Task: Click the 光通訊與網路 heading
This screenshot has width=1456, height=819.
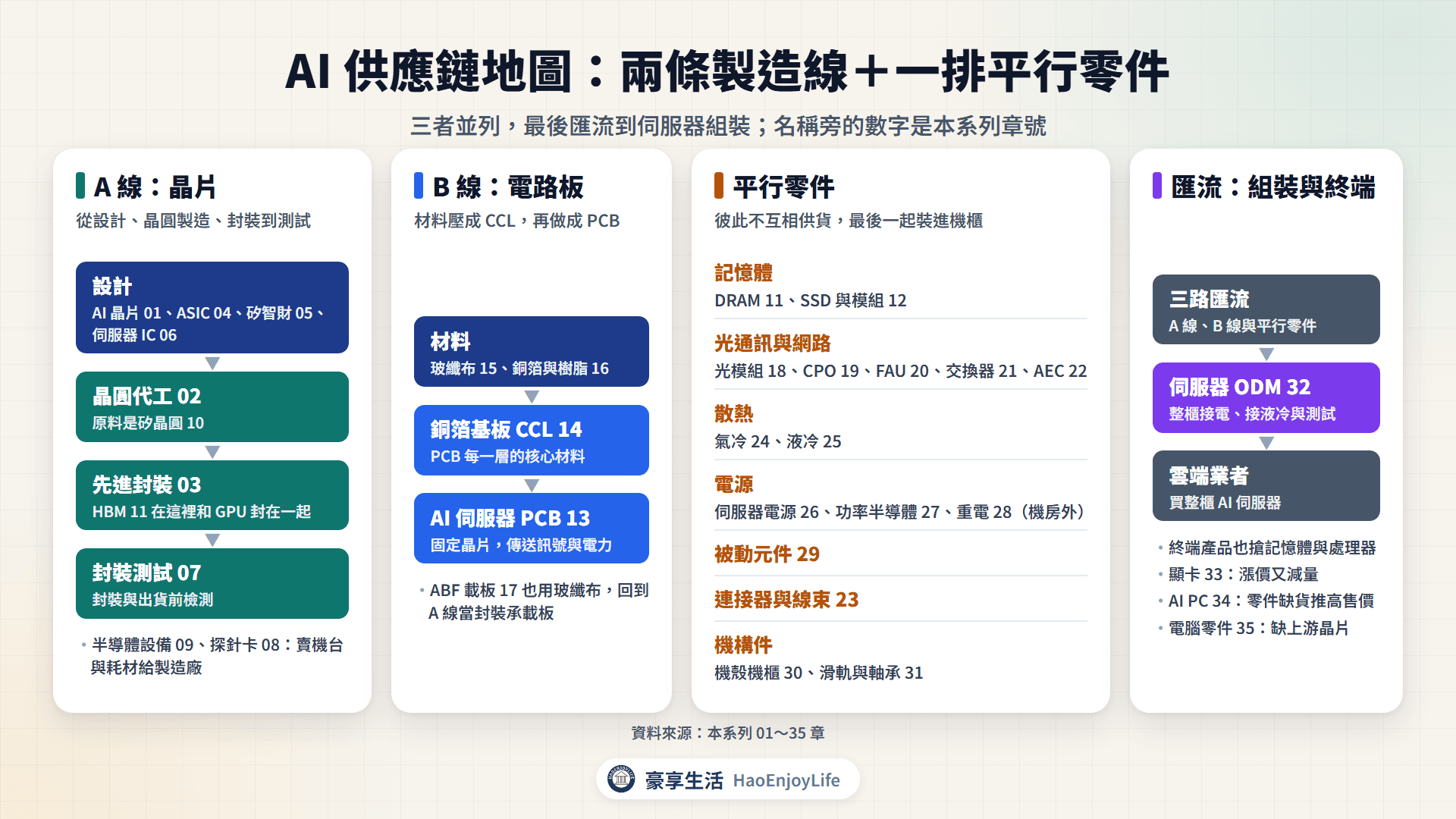Action: [x=772, y=344]
